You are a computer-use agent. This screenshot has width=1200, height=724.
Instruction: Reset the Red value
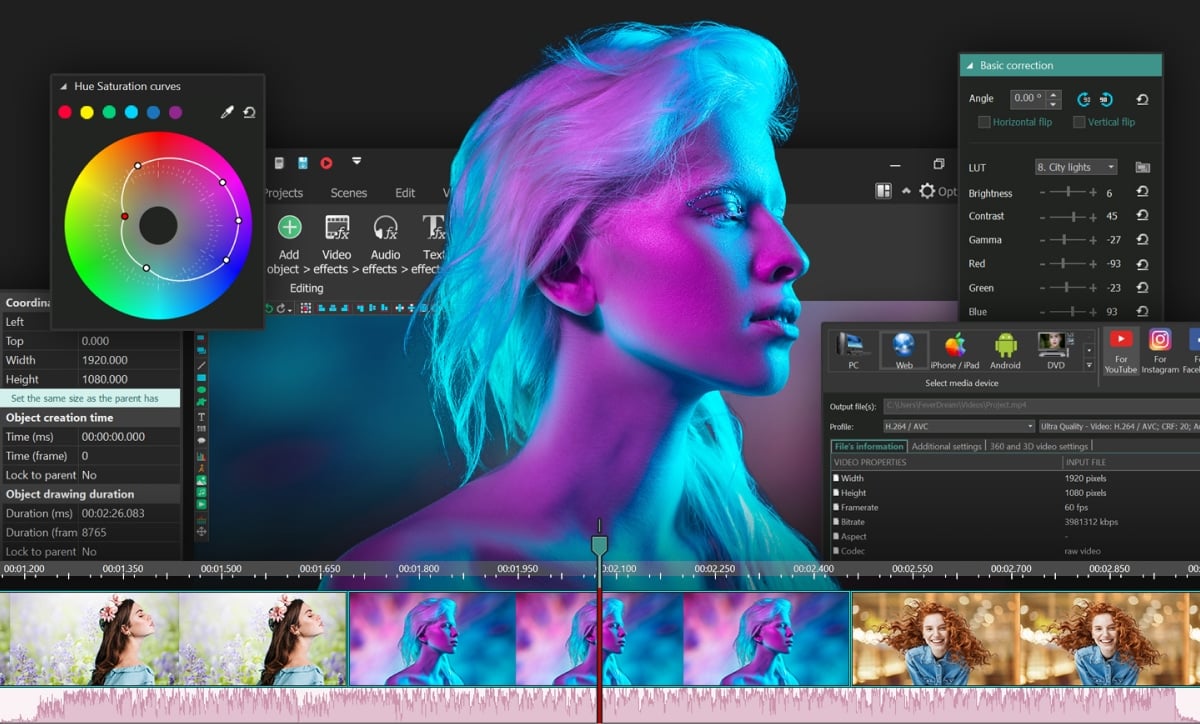pos(1142,264)
